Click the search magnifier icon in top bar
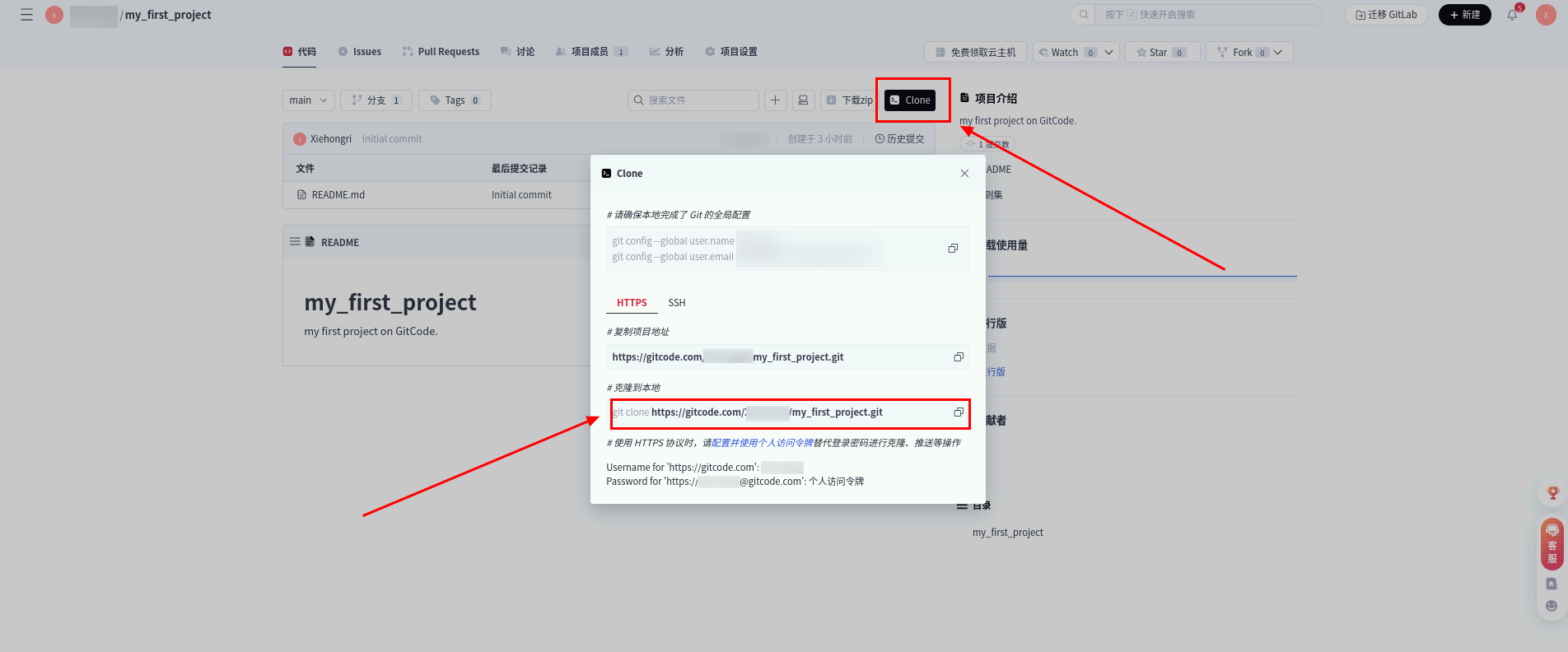 1085,15
